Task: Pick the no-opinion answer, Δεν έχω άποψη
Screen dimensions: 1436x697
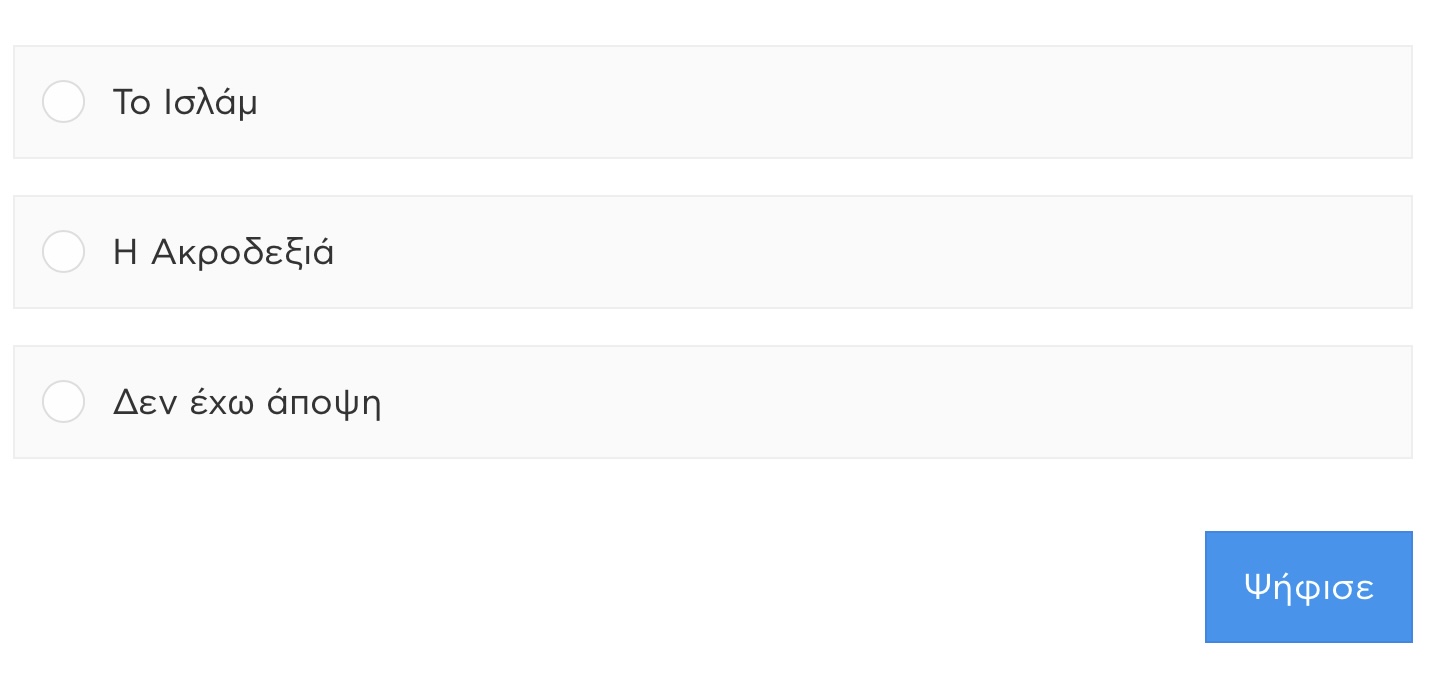Action: pyautogui.click(x=713, y=402)
